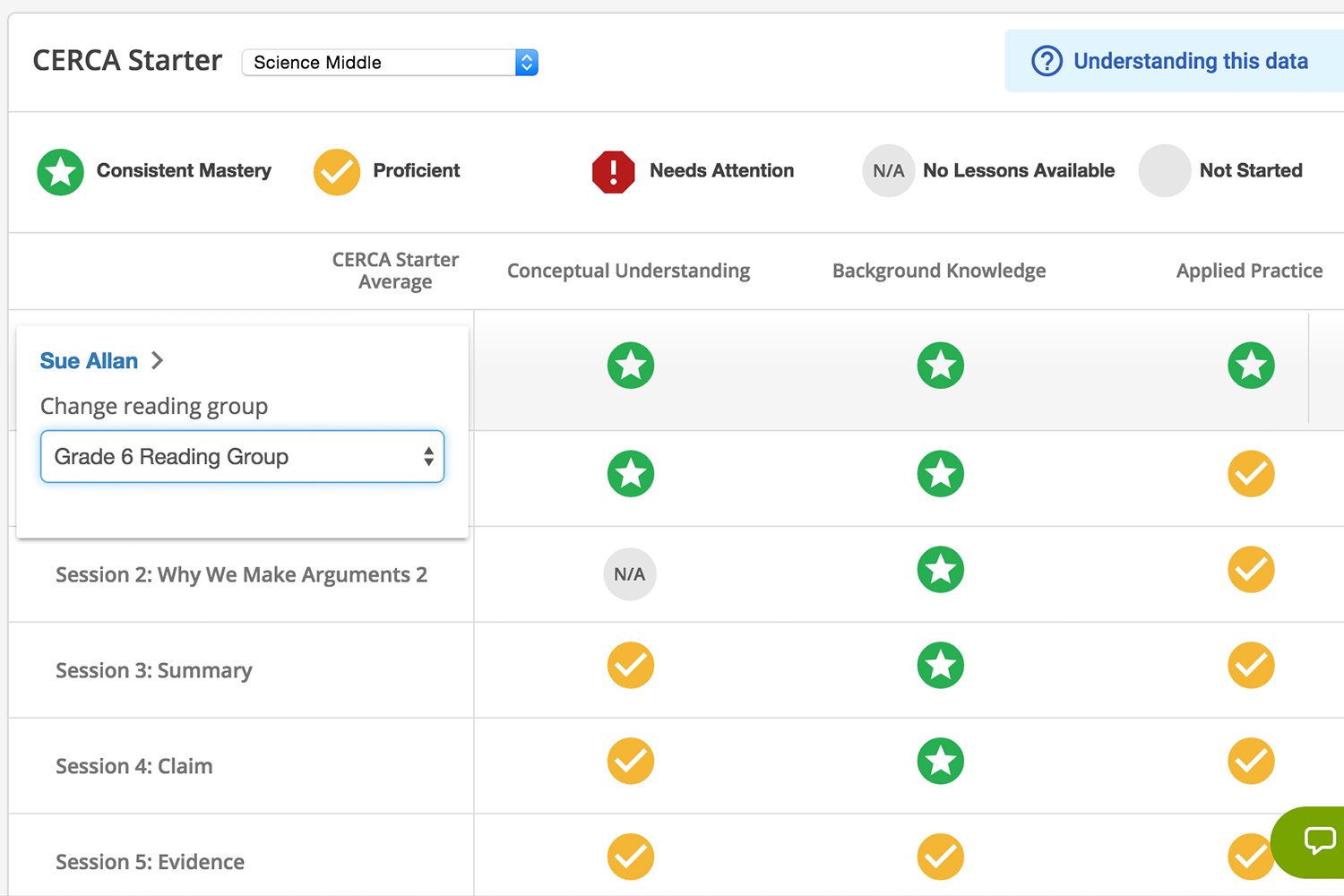Click the Conceptual Understanding column header

(628, 271)
